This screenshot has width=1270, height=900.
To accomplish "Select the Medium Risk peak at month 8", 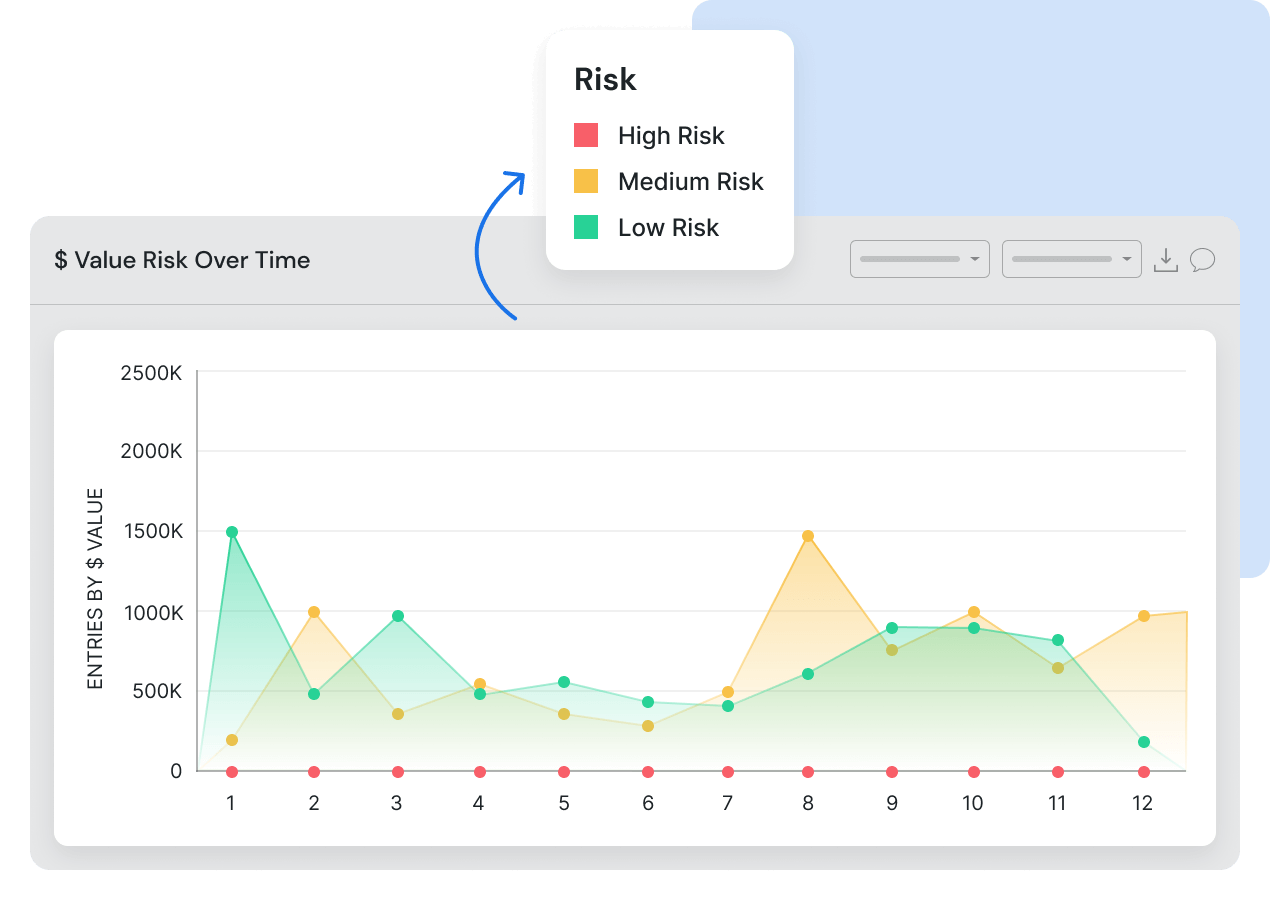I will [807, 537].
